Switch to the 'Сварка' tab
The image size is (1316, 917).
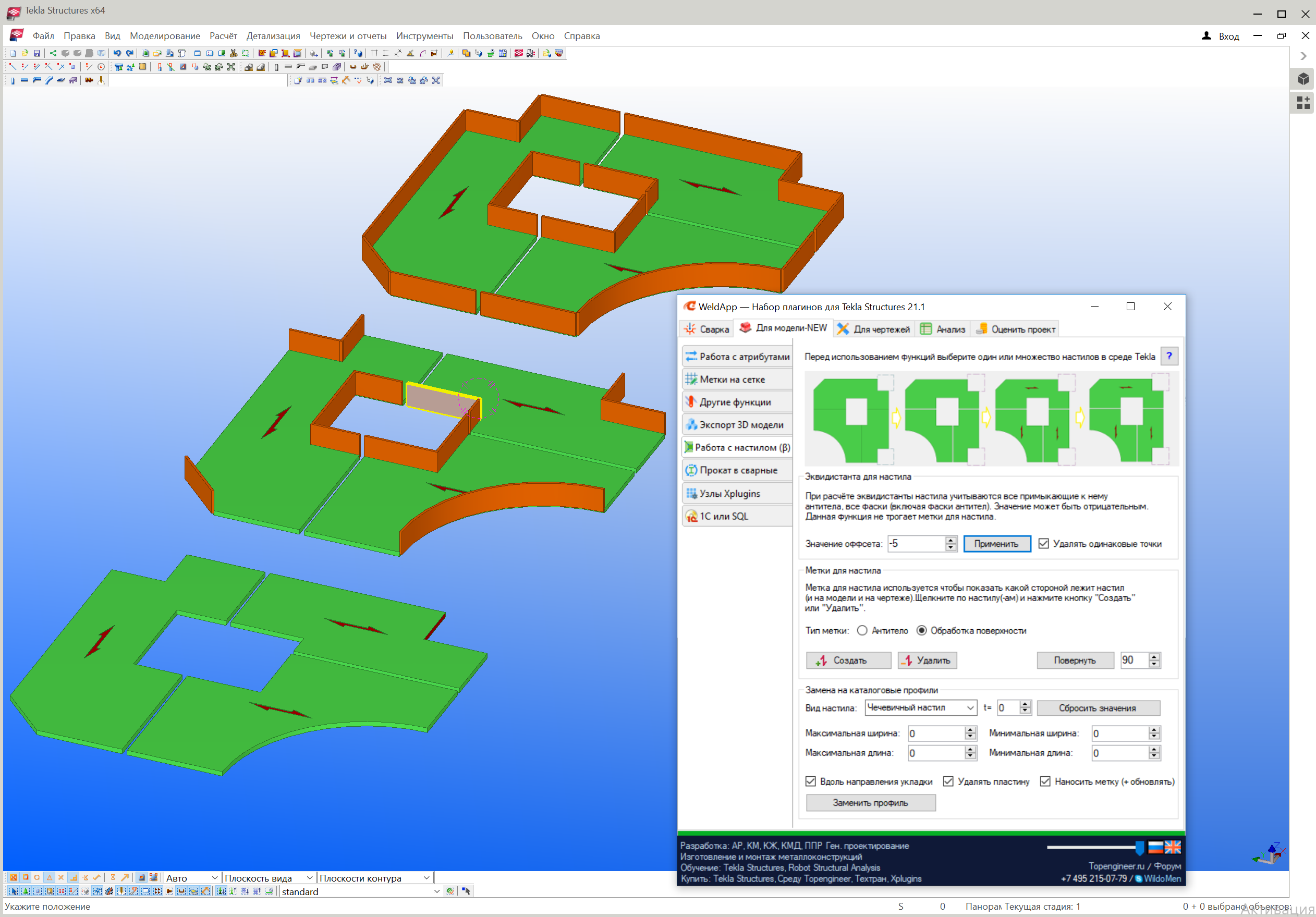click(x=706, y=329)
